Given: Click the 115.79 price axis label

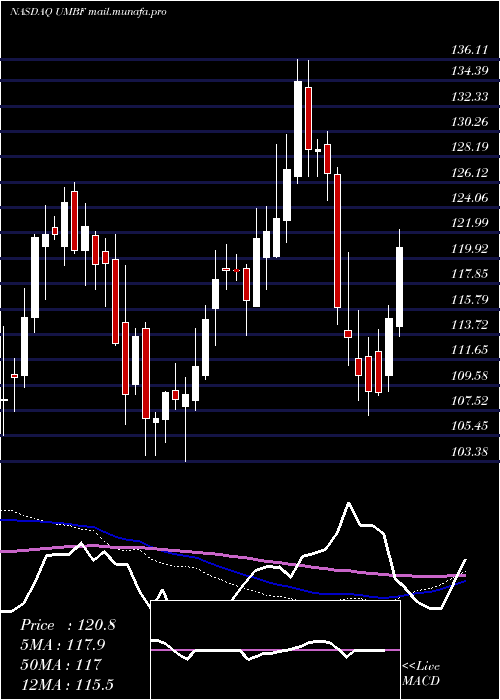Looking at the screenshot, I should pyautogui.click(x=470, y=299).
